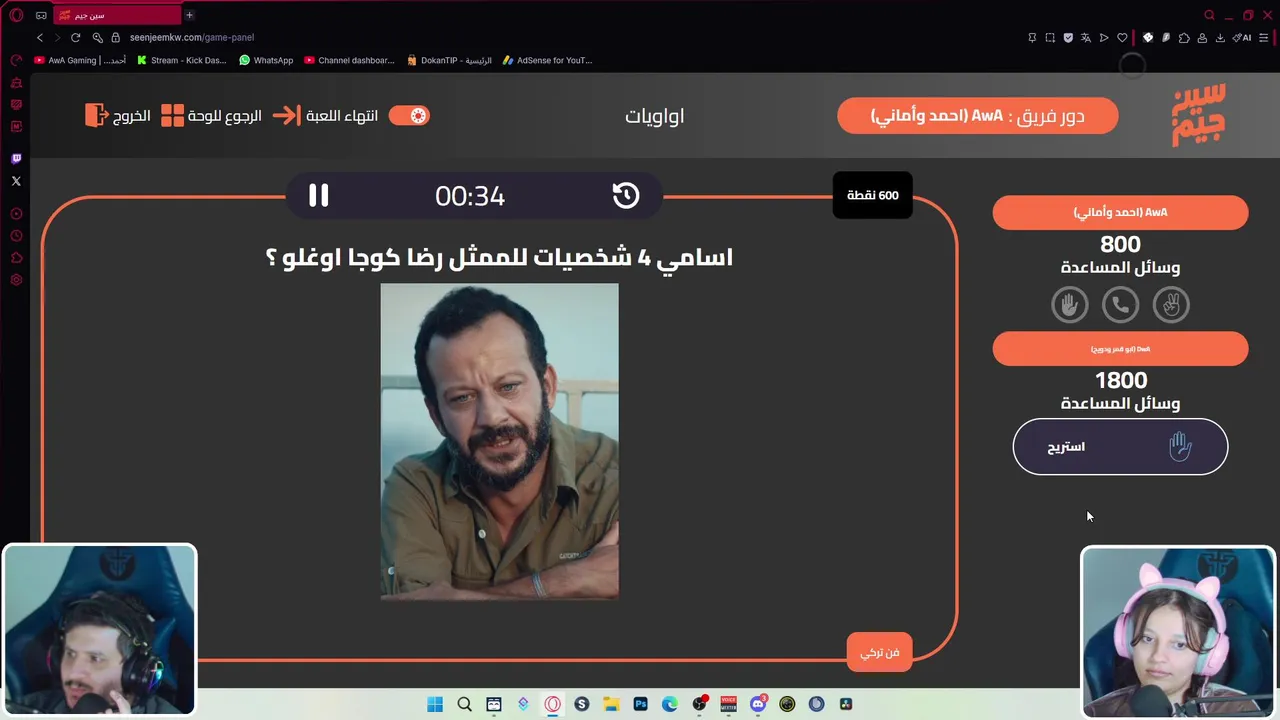Open X (Twitter) in the Opera sidebar
The width and height of the screenshot is (1280, 720).
pos(16,181)
